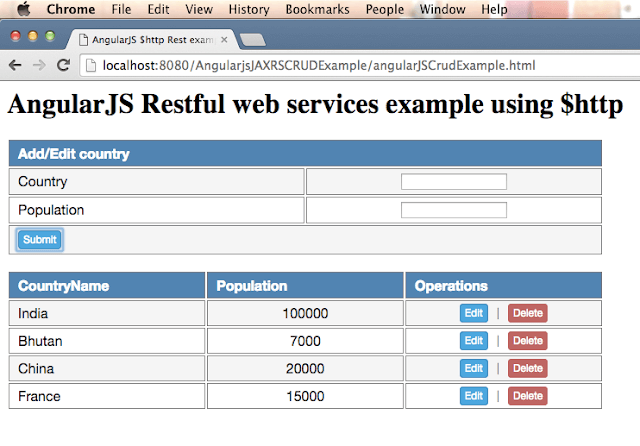The width and height of the screenshot is (640, 446).
Task: Click the browser forward arrow
Action: click(x=39, y=65)
